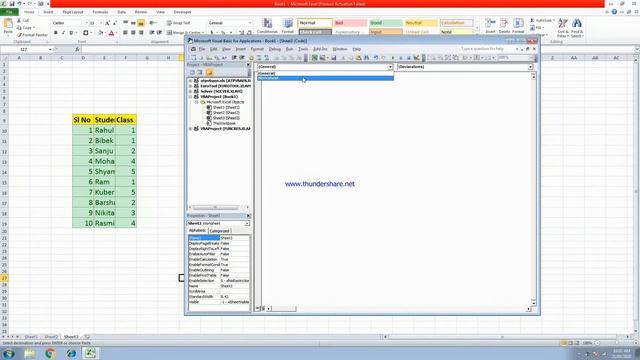Open the Properties object dropdown for Sheet3
Screen dimensions: 640x360
coord(247,224)
